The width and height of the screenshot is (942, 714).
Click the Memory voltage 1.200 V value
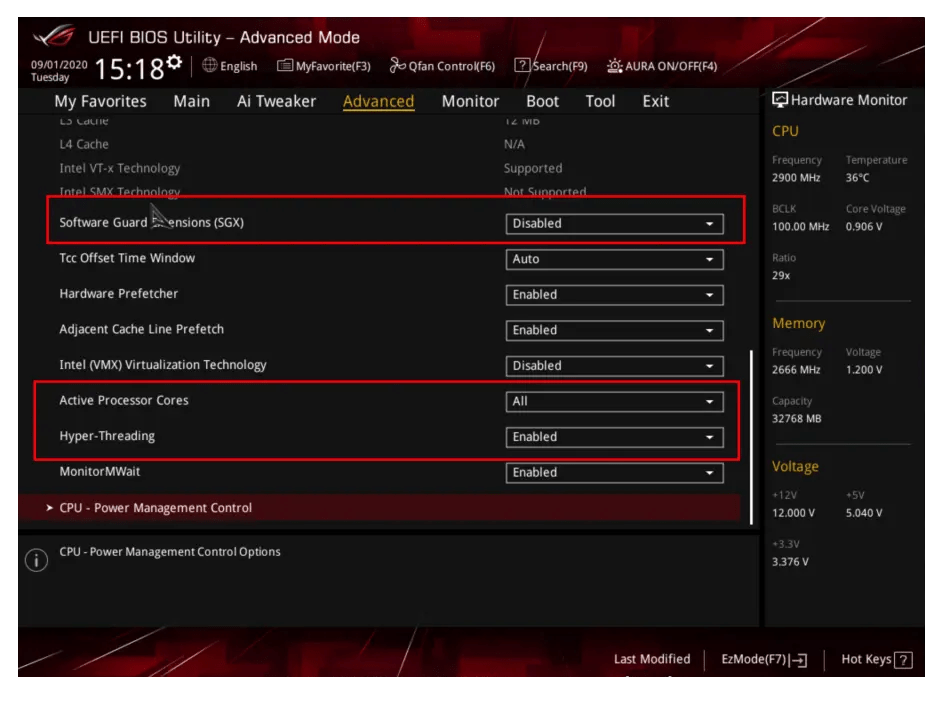864,370
